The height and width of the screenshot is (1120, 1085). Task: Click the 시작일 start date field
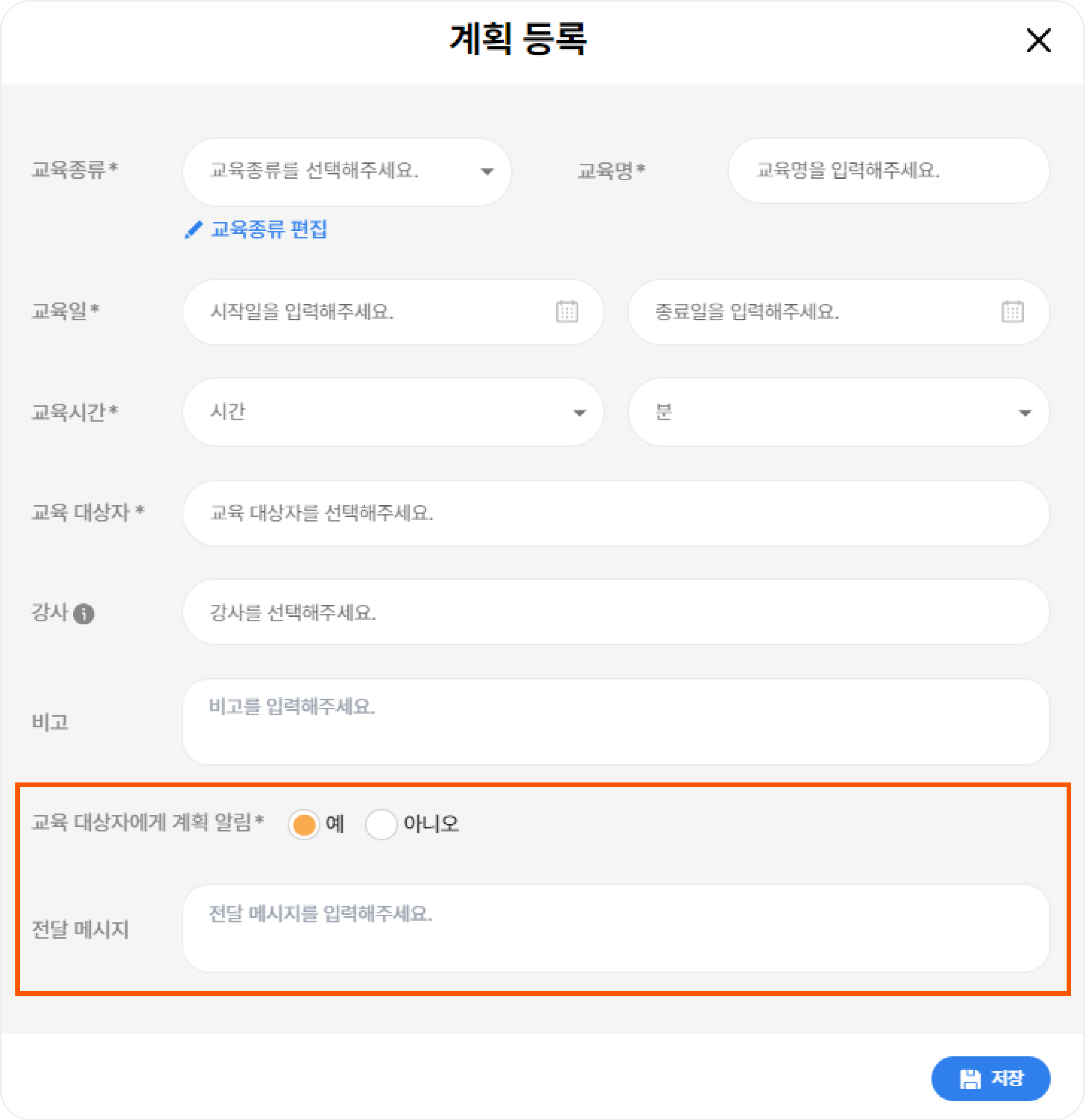(x=393, y=312)
